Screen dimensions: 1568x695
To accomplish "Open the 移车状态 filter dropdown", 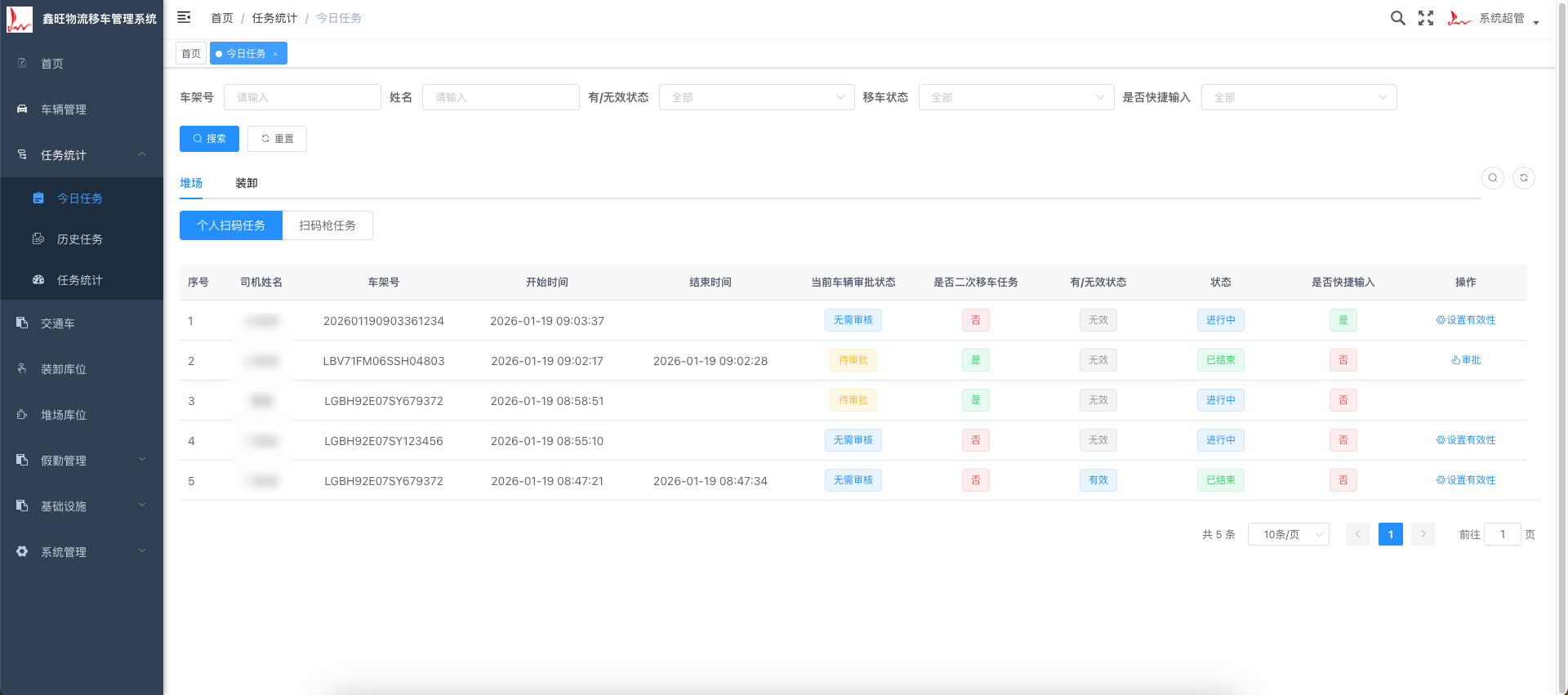I will [x=1016, y=97].
